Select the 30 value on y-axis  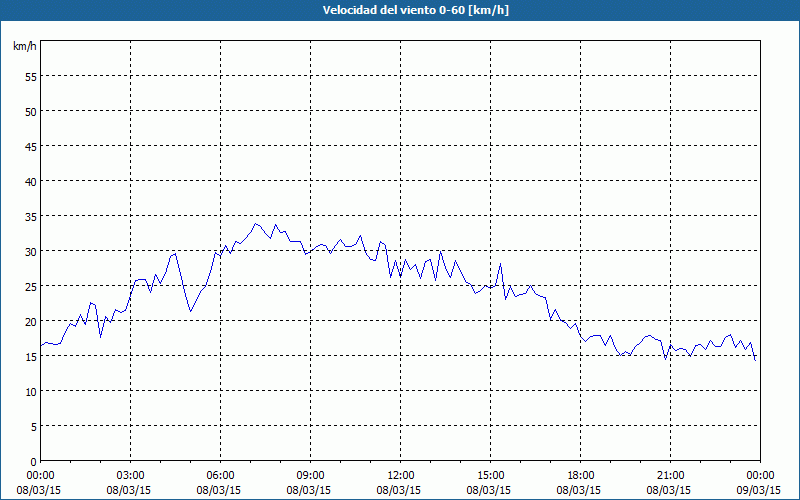pyautogui.click(x=31, y=252)
